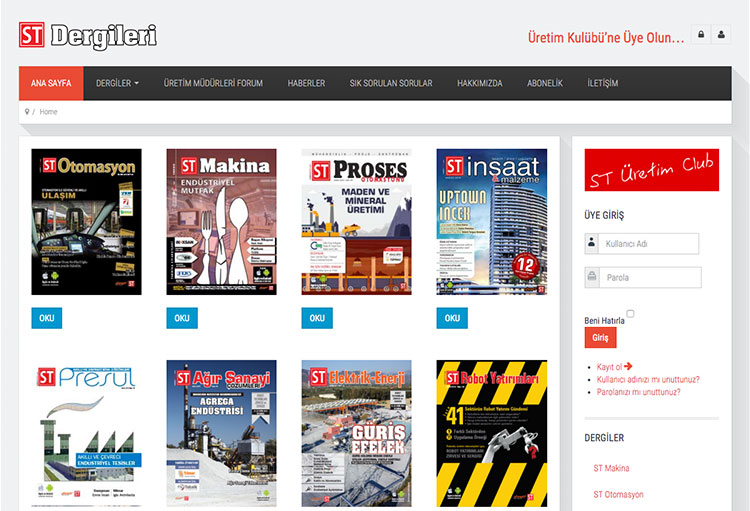Open the İletişim menu item
750x511 pixels.
coord(603,83)
